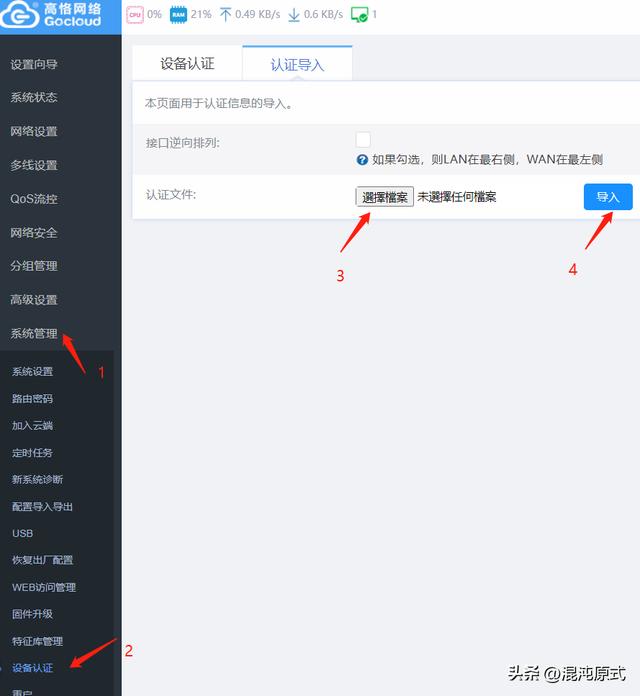
Task: Collapse 系统管理 sidebar menu
Action: (x=34, y=333)
